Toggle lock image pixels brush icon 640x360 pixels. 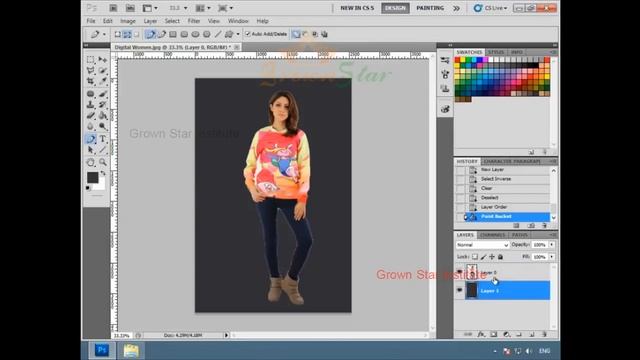click(x=483, y=257)
